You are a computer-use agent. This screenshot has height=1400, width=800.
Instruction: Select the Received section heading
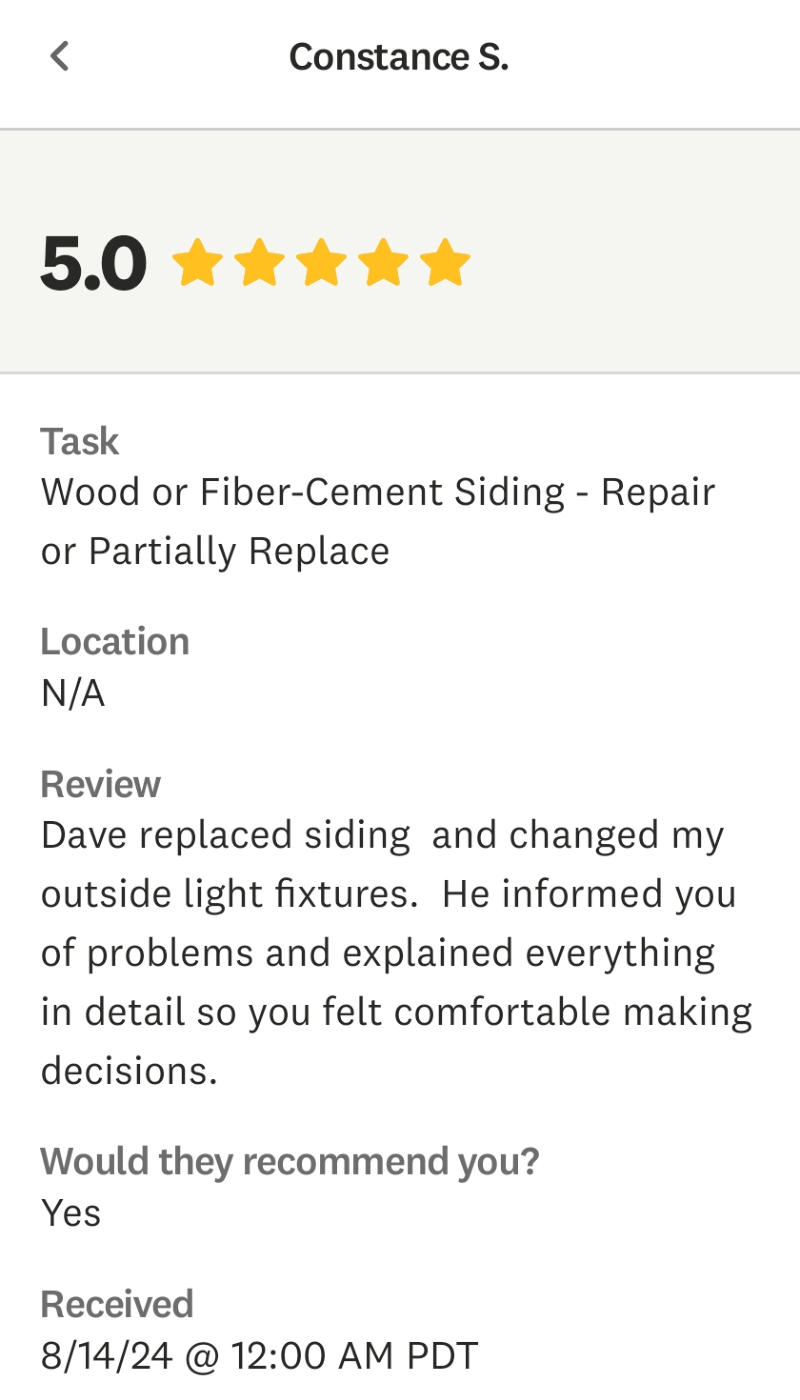point(116,1304)
